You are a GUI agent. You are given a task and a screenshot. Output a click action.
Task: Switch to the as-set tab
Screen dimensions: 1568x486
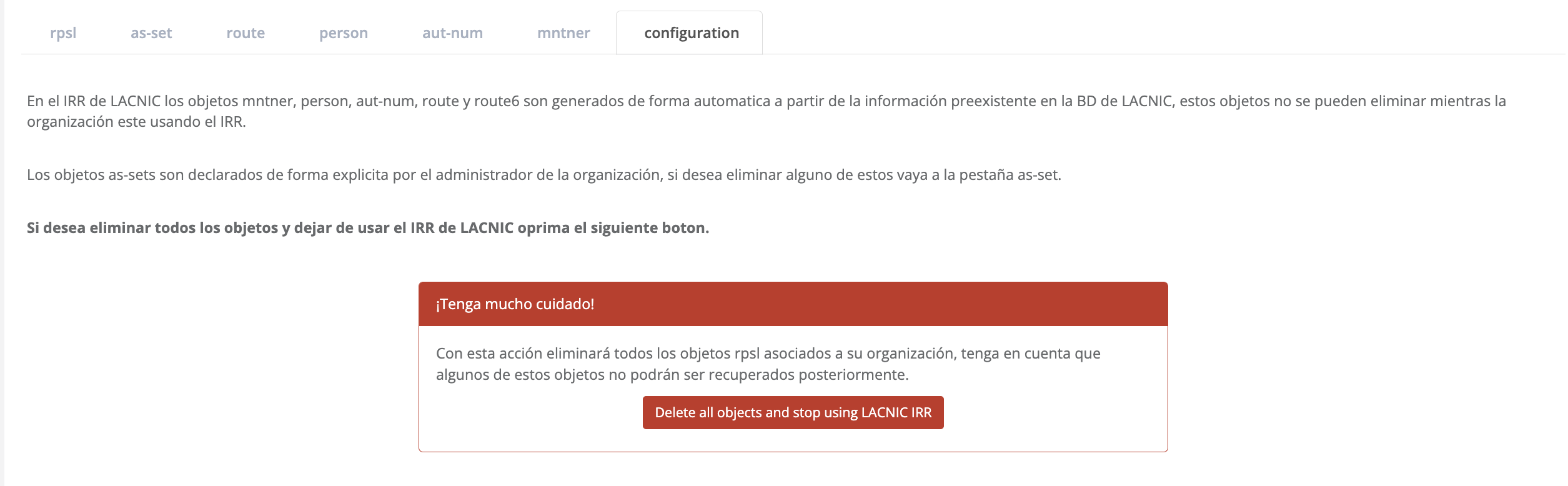[151, 33]
